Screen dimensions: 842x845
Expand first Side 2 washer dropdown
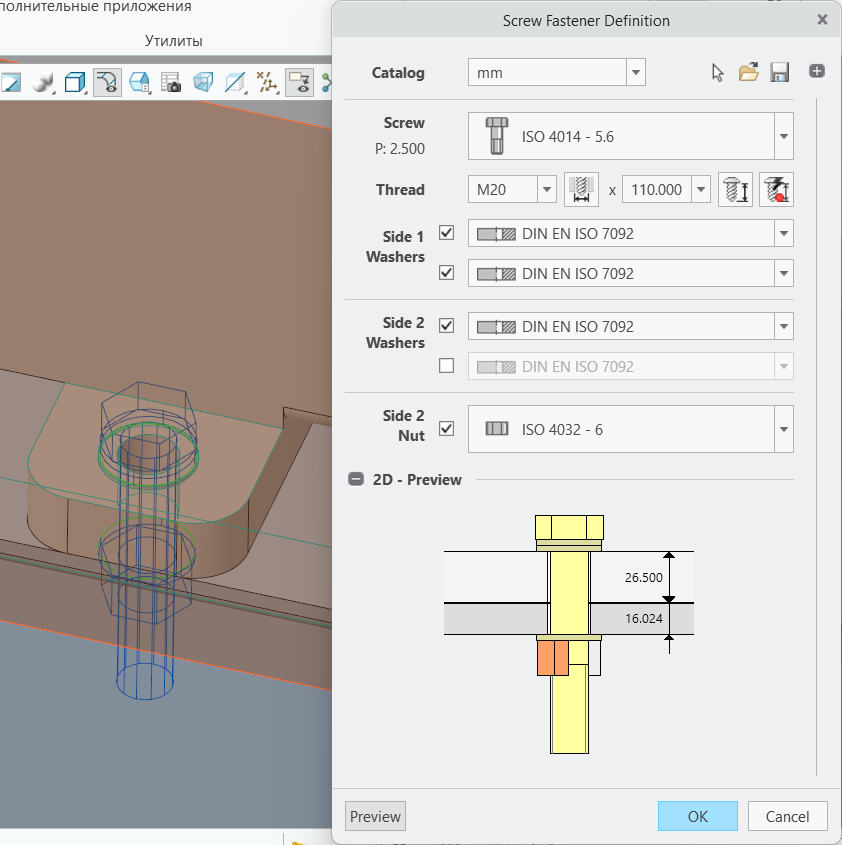point(784,326)
